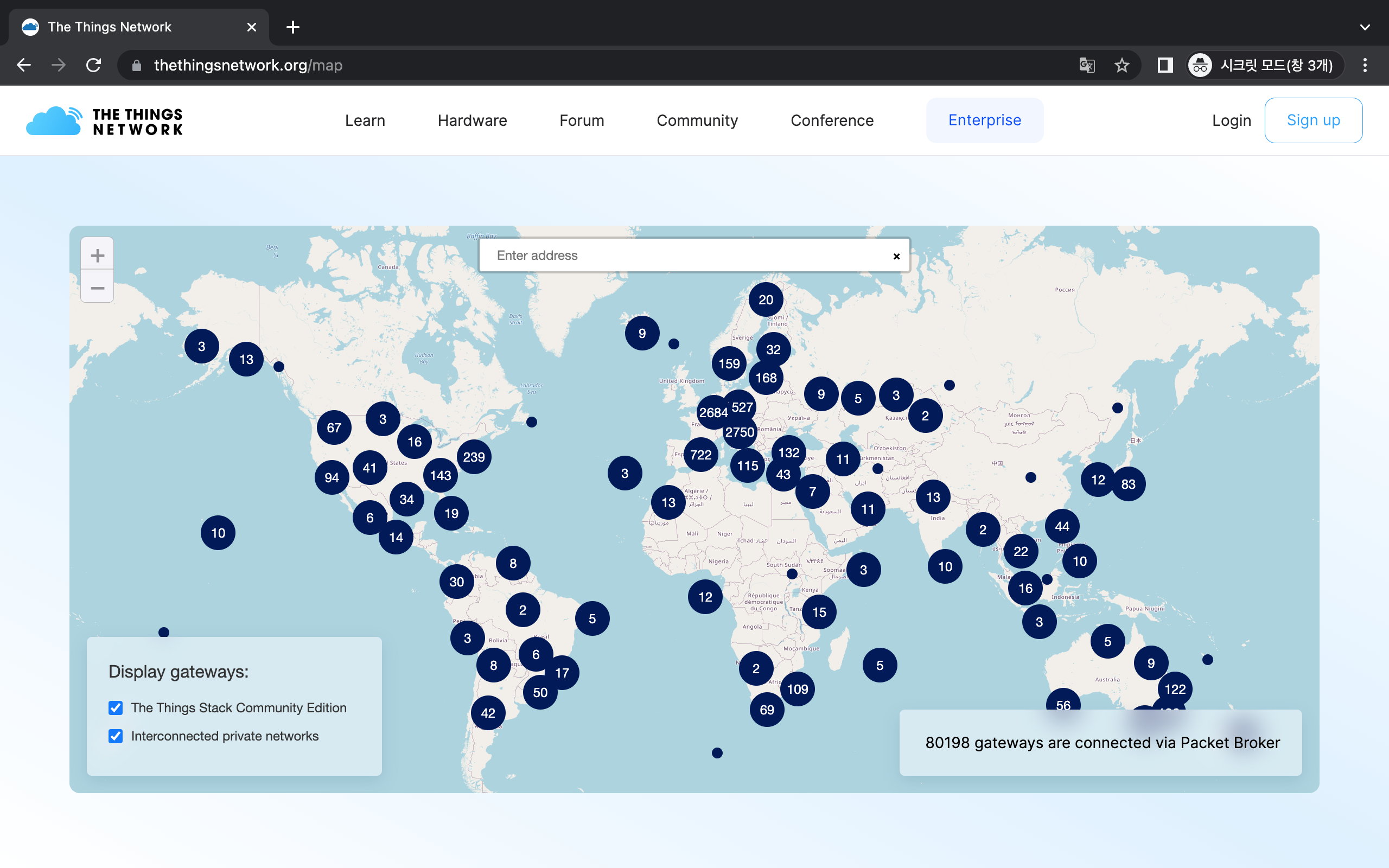
Task: Click the 44 cluster near Taiwan
Action: pyautogui.click(x=1062, y=526)
